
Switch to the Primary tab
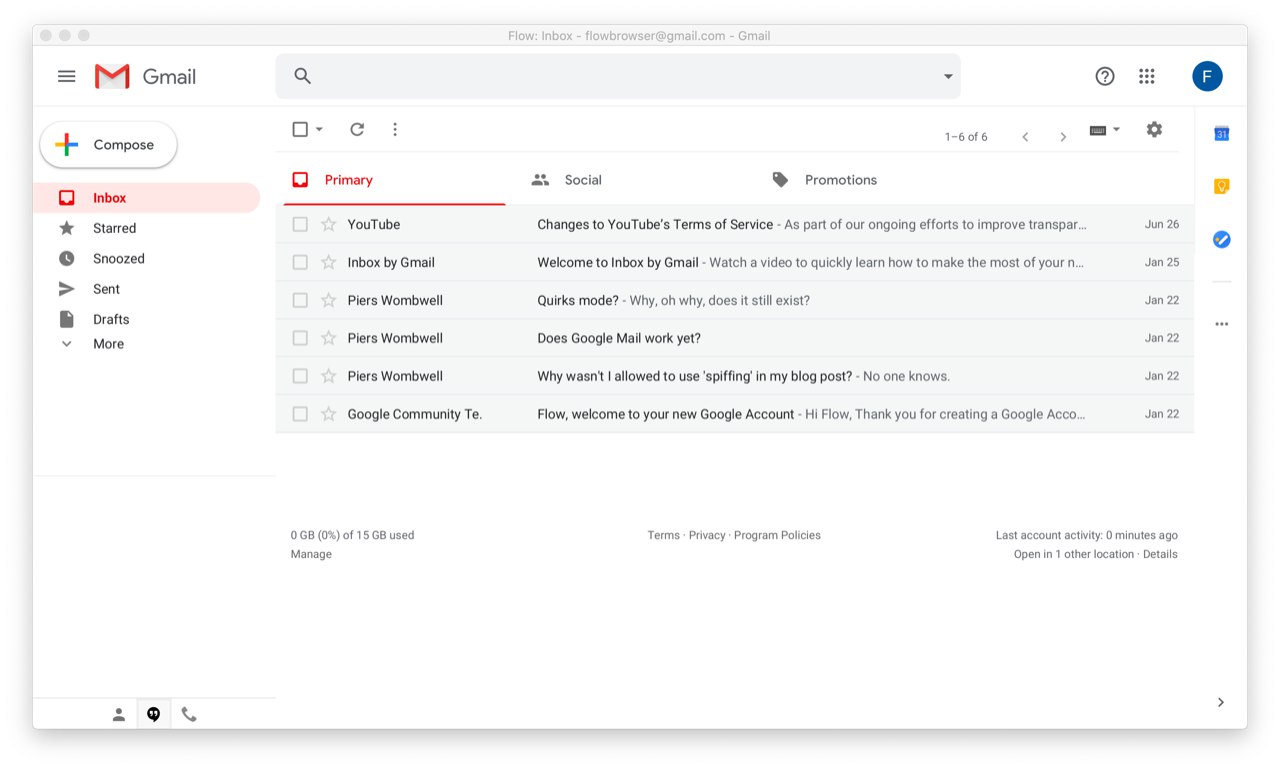pos(394,180)
